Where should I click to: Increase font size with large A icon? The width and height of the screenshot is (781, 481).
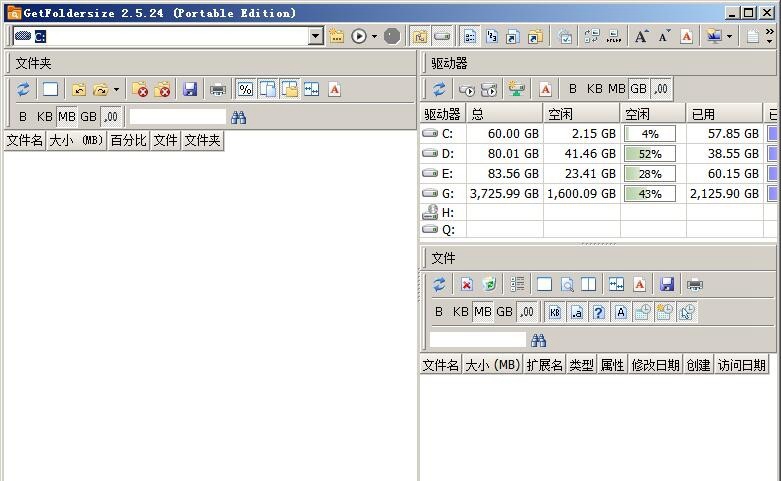[x=641, y=36]
